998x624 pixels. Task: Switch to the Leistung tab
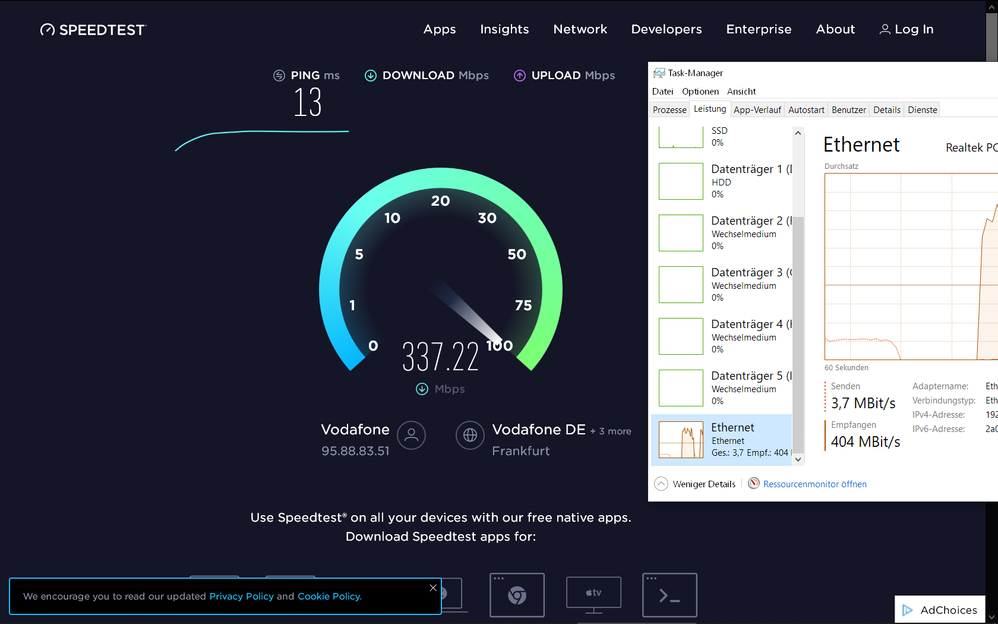(x=710, y=109)
